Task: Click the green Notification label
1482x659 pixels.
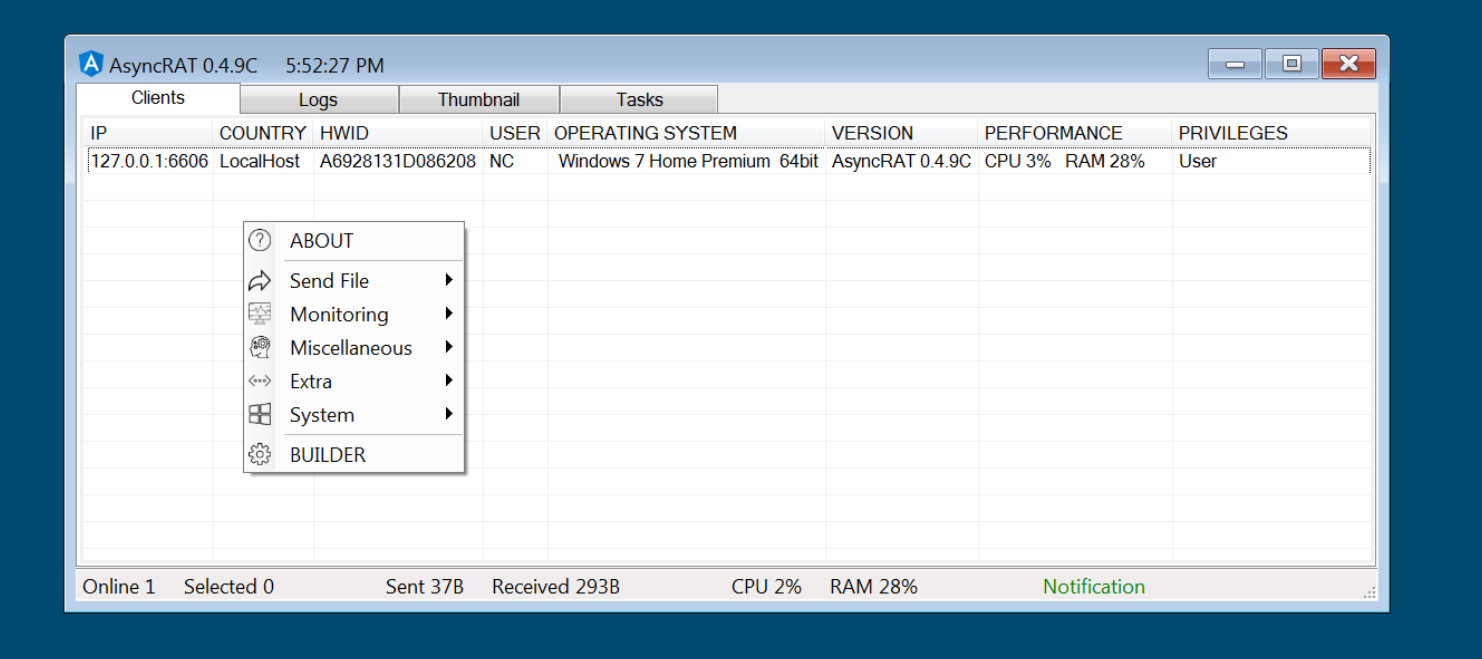Action: 1093,587
